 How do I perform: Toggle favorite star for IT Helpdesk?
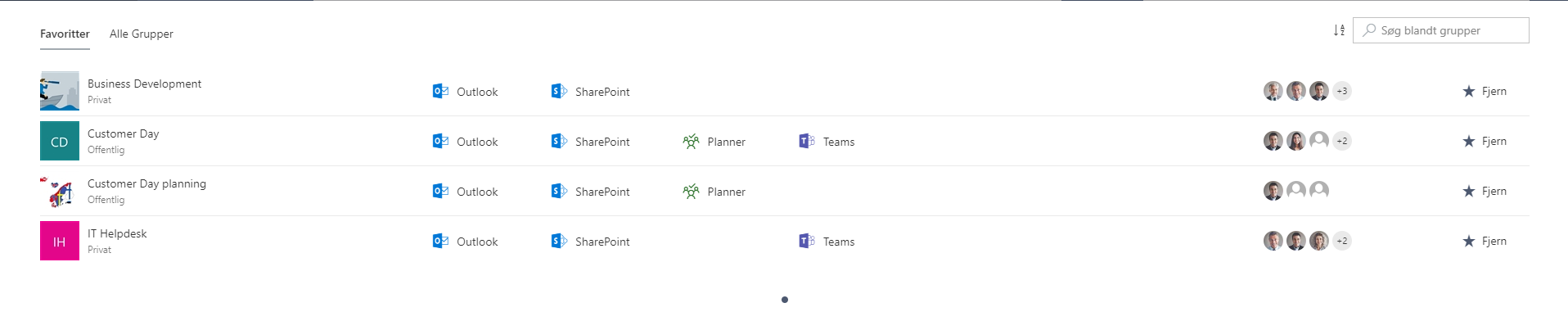pyautogui.click(x=1469, y=241)
